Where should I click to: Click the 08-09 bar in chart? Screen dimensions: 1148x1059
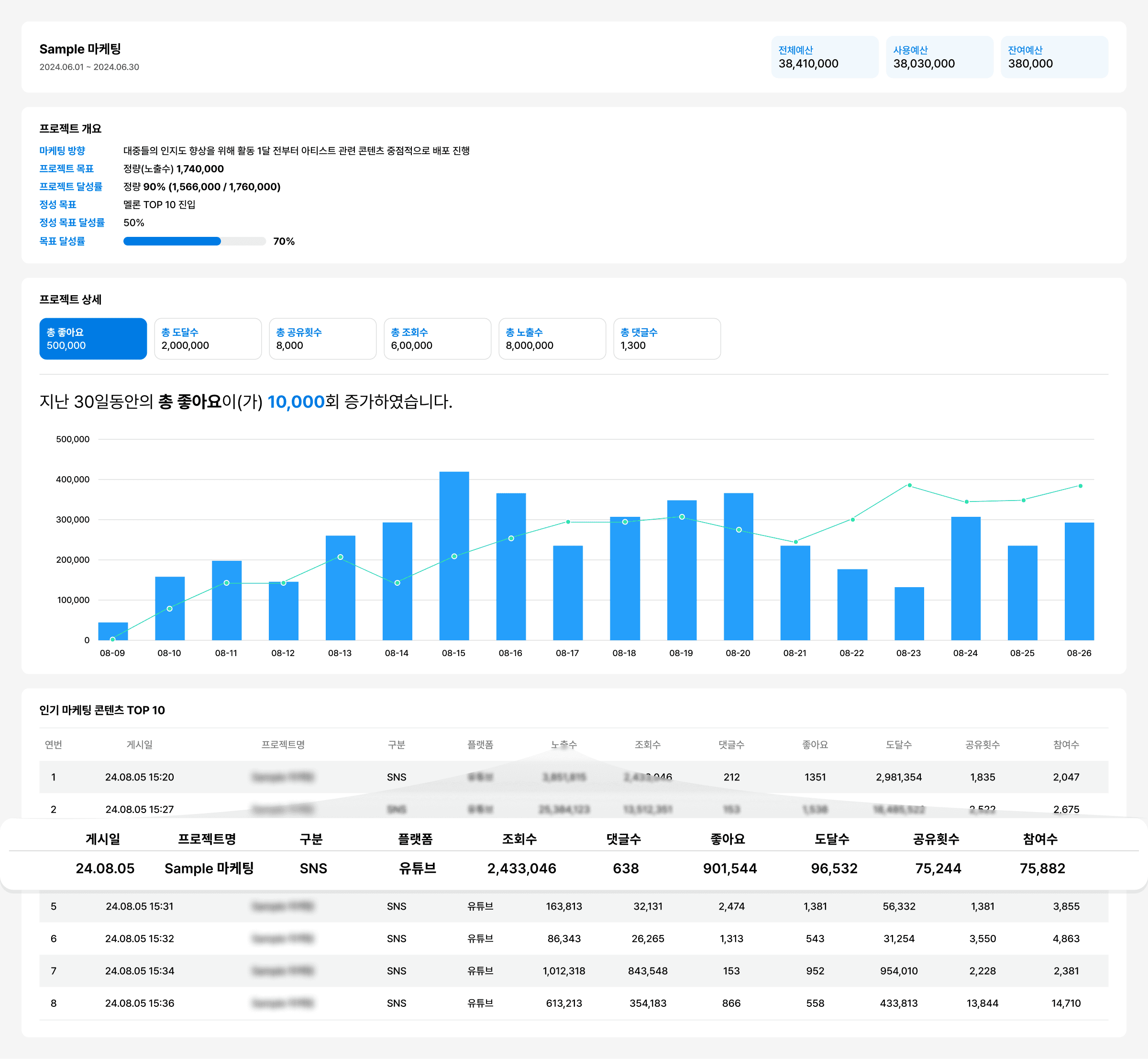(x=113, y=629)
